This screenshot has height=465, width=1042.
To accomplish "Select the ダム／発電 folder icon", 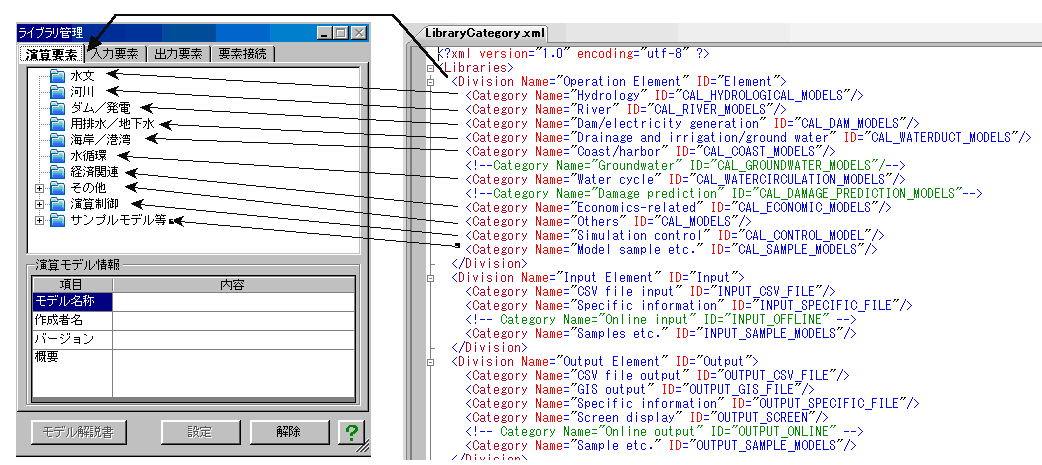I will coord(57,108).
